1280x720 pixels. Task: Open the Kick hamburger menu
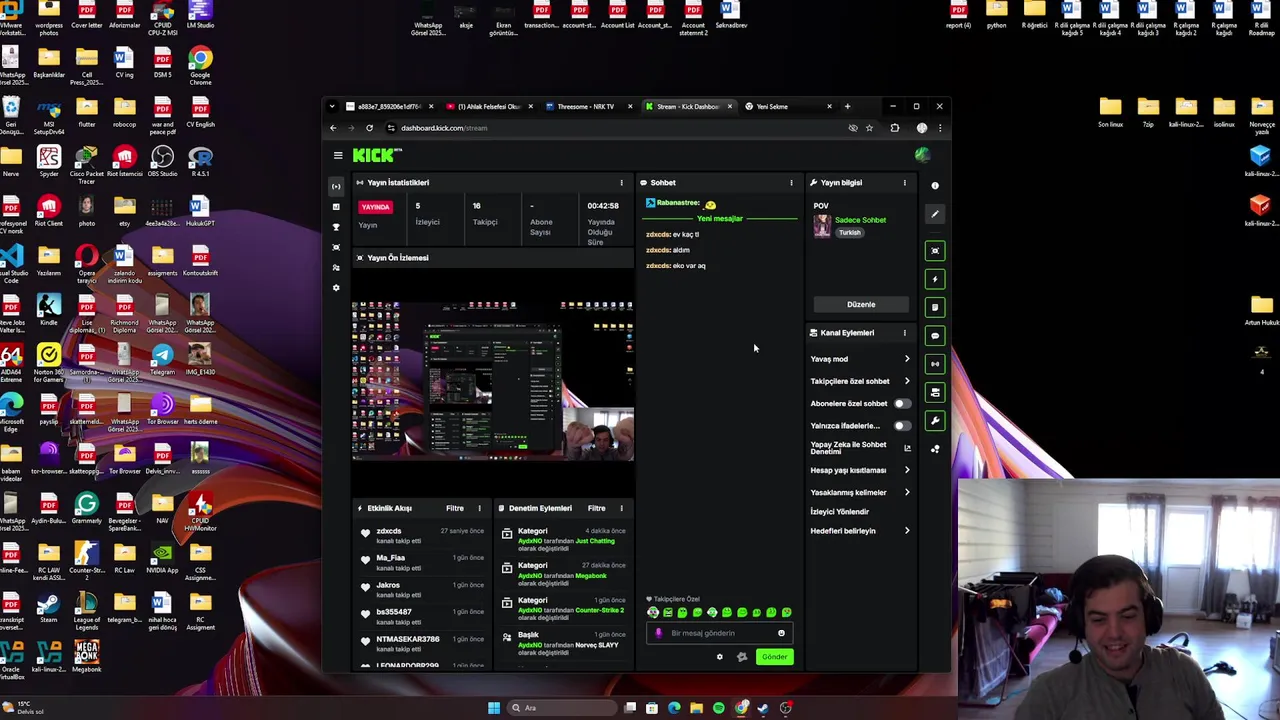338,155
